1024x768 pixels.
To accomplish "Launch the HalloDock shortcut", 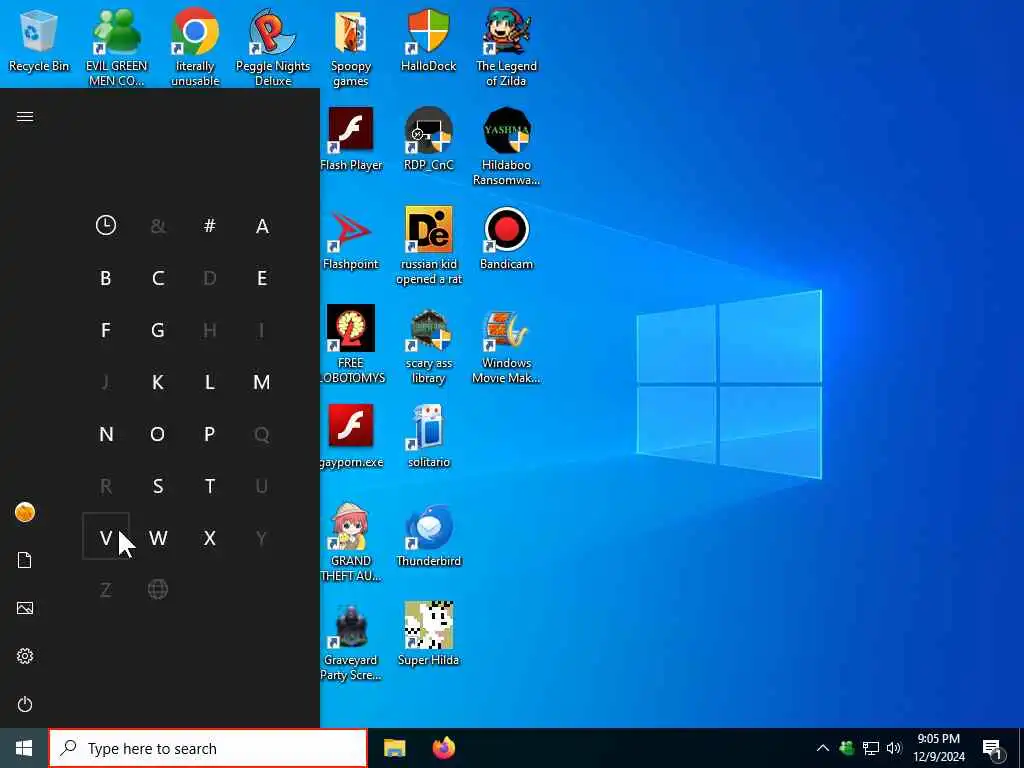I will click(x=428, y=40).
